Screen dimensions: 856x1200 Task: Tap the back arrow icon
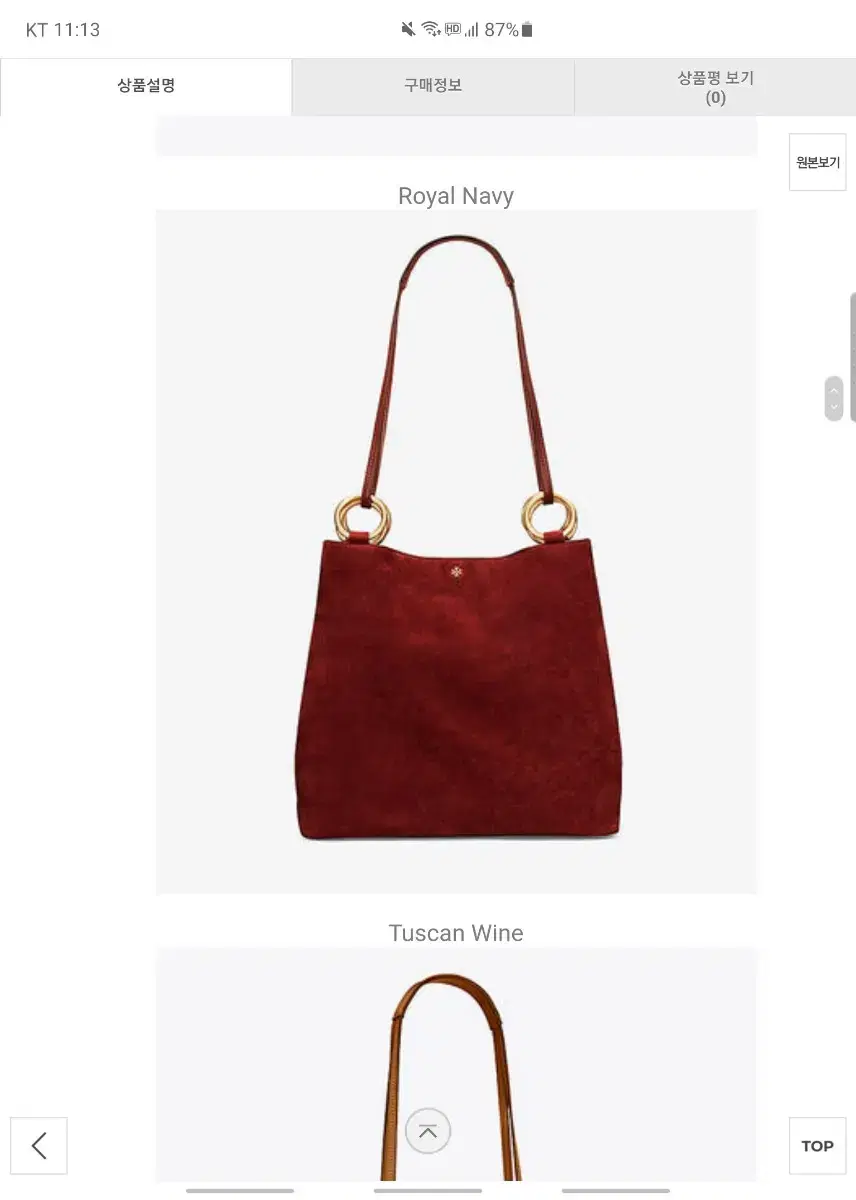39,1145
